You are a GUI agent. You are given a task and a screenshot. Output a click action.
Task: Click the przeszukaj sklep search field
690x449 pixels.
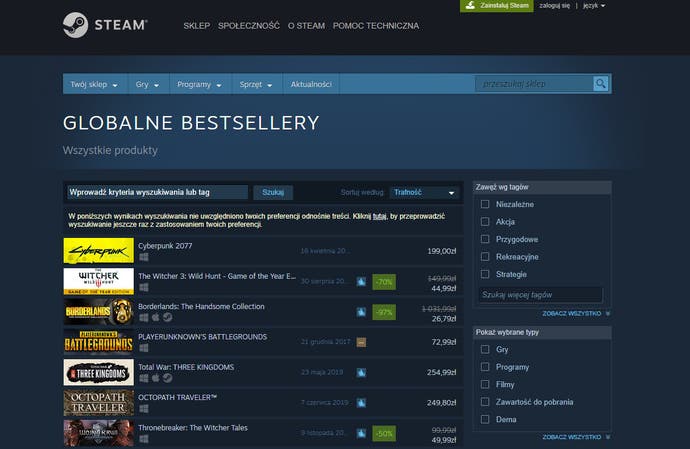[534, 84]
